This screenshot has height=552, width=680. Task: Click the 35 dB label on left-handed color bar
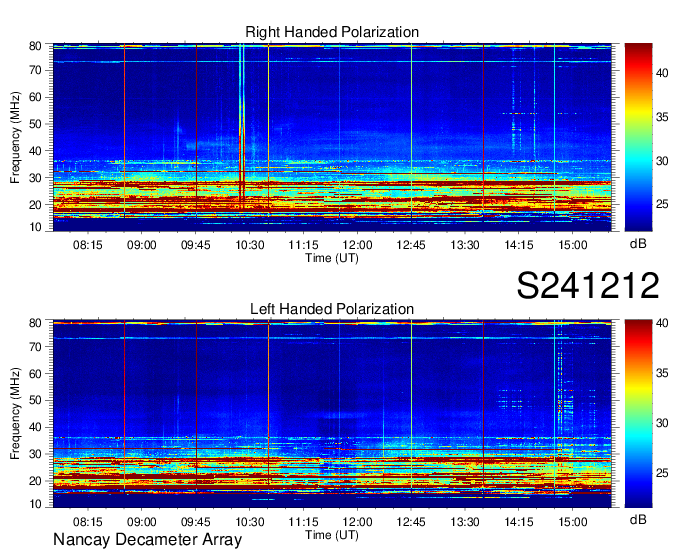pyautogui.click(x=662, y=373)
